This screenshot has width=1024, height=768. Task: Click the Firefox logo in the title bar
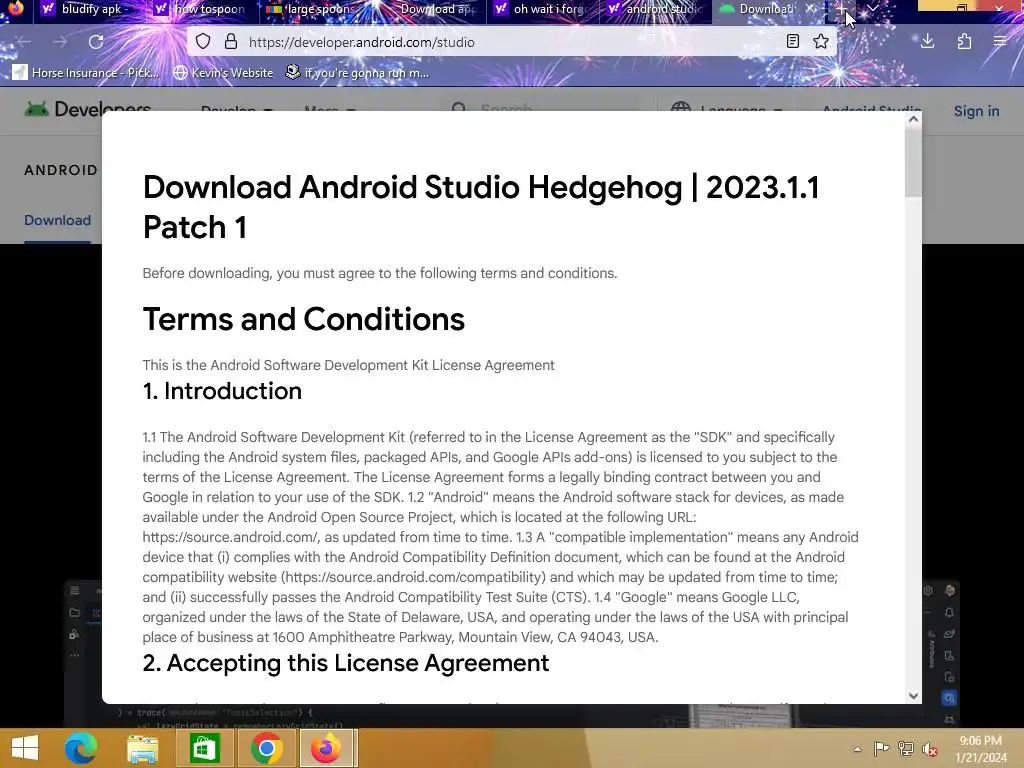coord(15,8)
